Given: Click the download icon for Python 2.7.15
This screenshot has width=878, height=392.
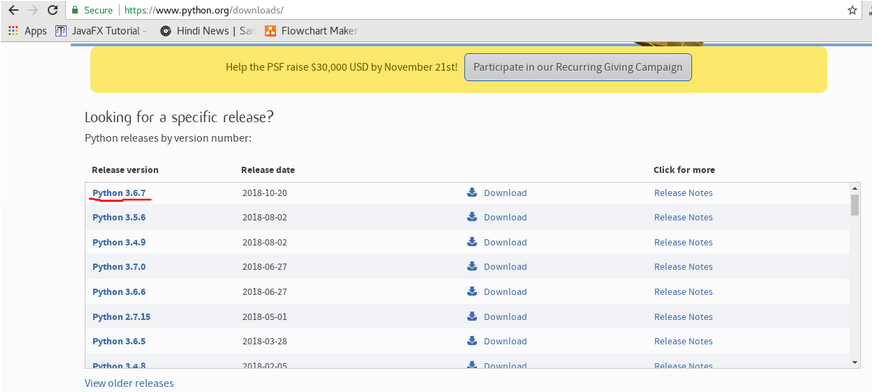Looking at the screenshot, I should click(471, 316).
